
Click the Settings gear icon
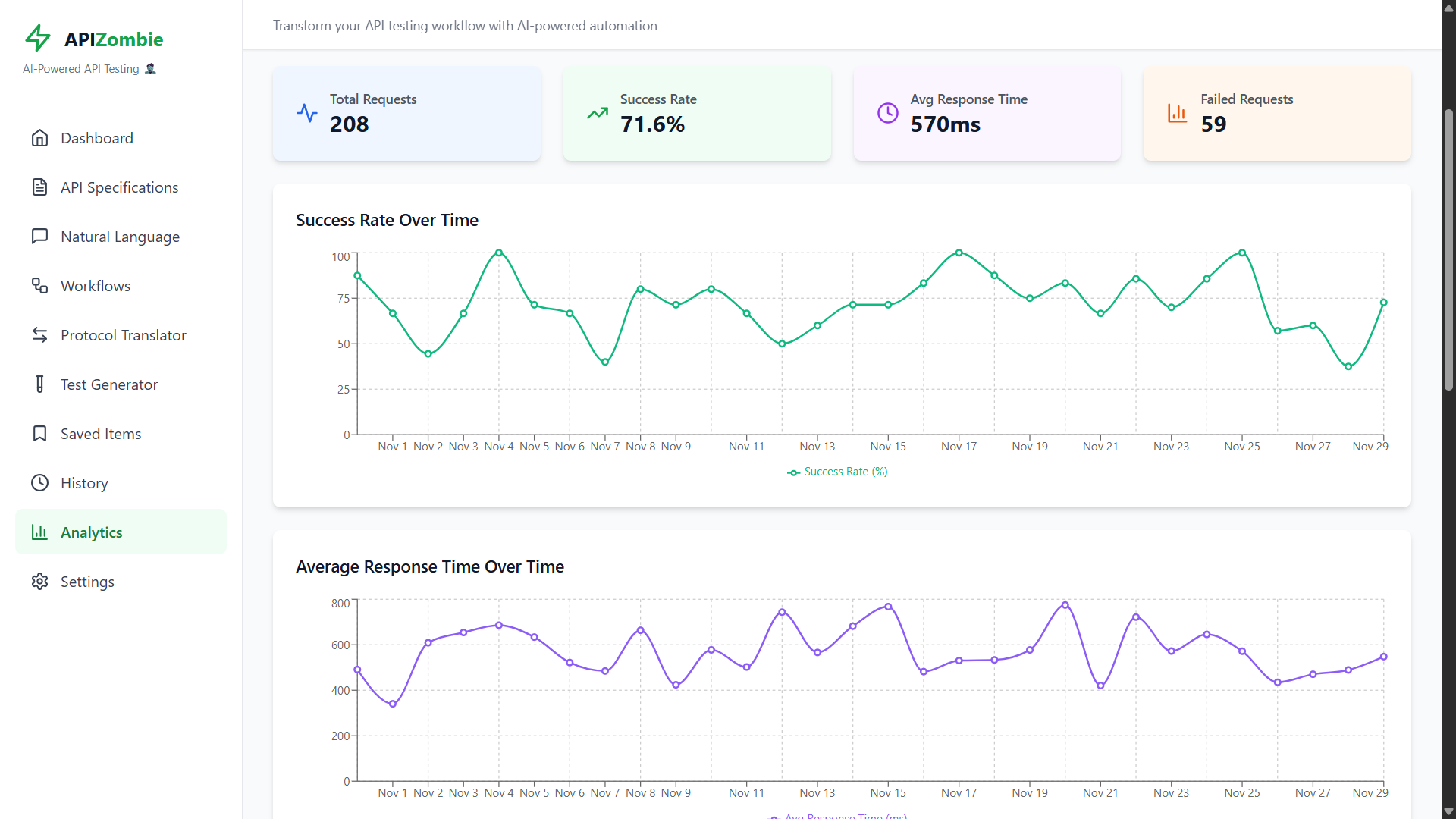pos(39,582)
